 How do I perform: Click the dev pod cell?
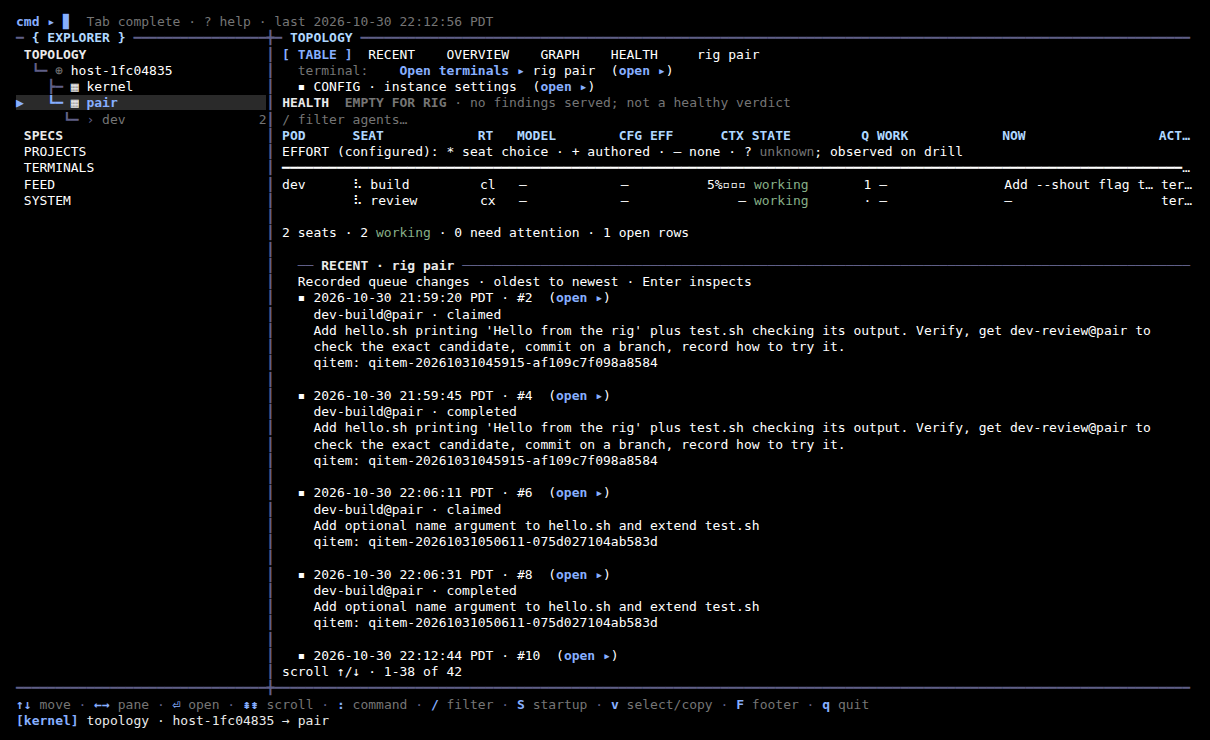click(294, 185)
